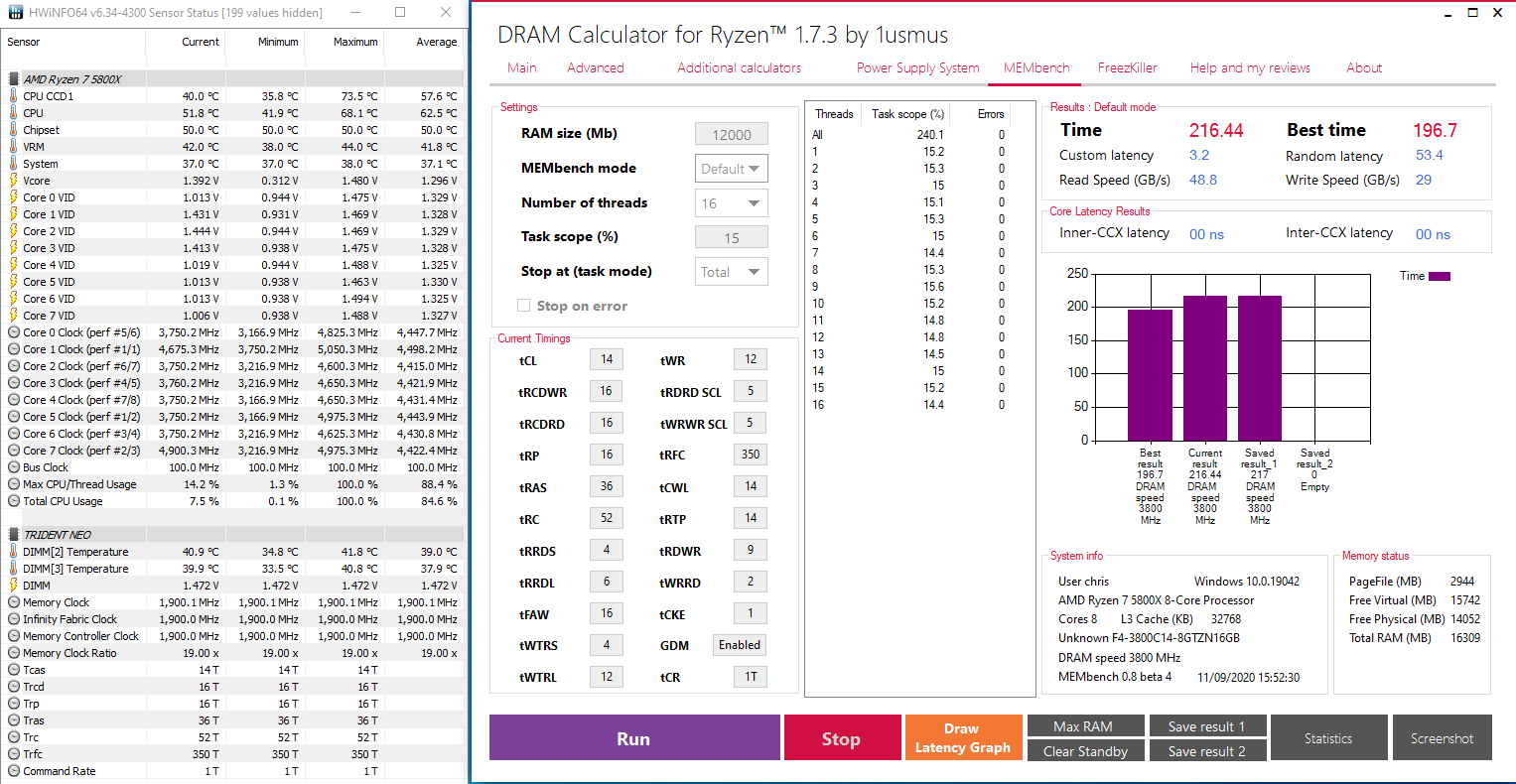This screenshot has height=784, width=1516.
Task: Open the Help and my reviews tab
Action: (x=1250, y=67)
